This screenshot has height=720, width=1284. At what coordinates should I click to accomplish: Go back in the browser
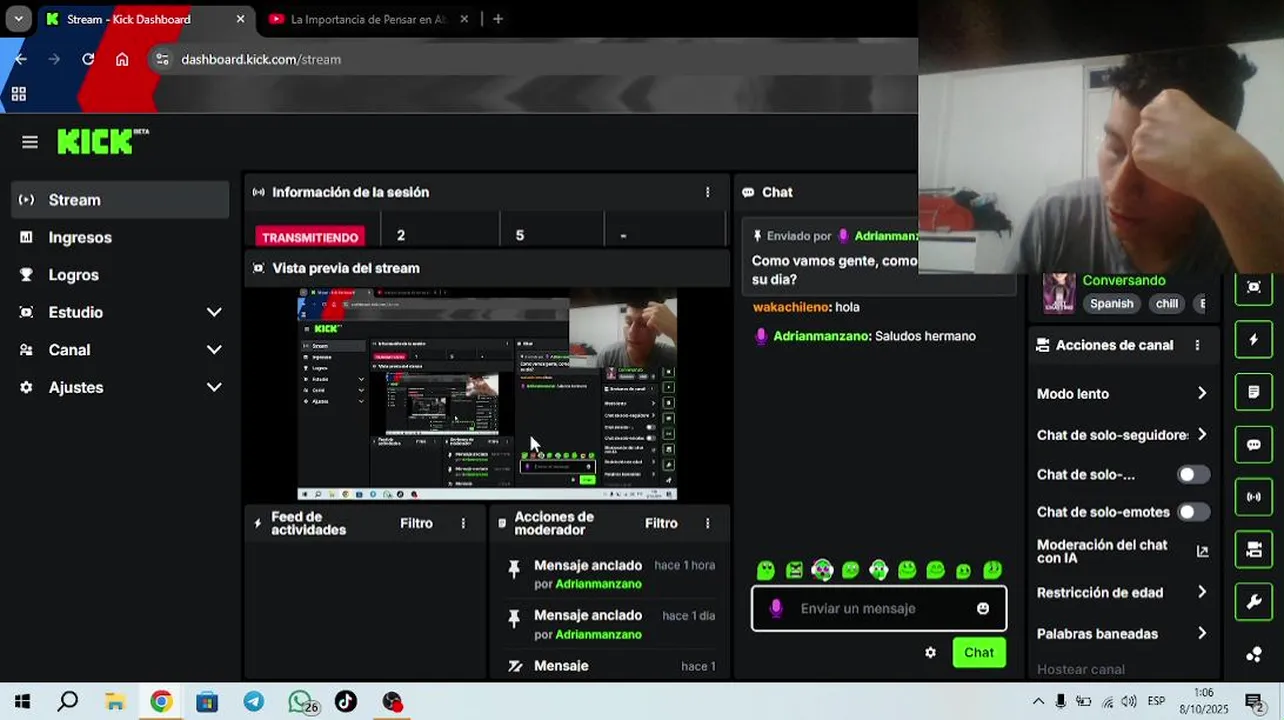coord(21,59)
